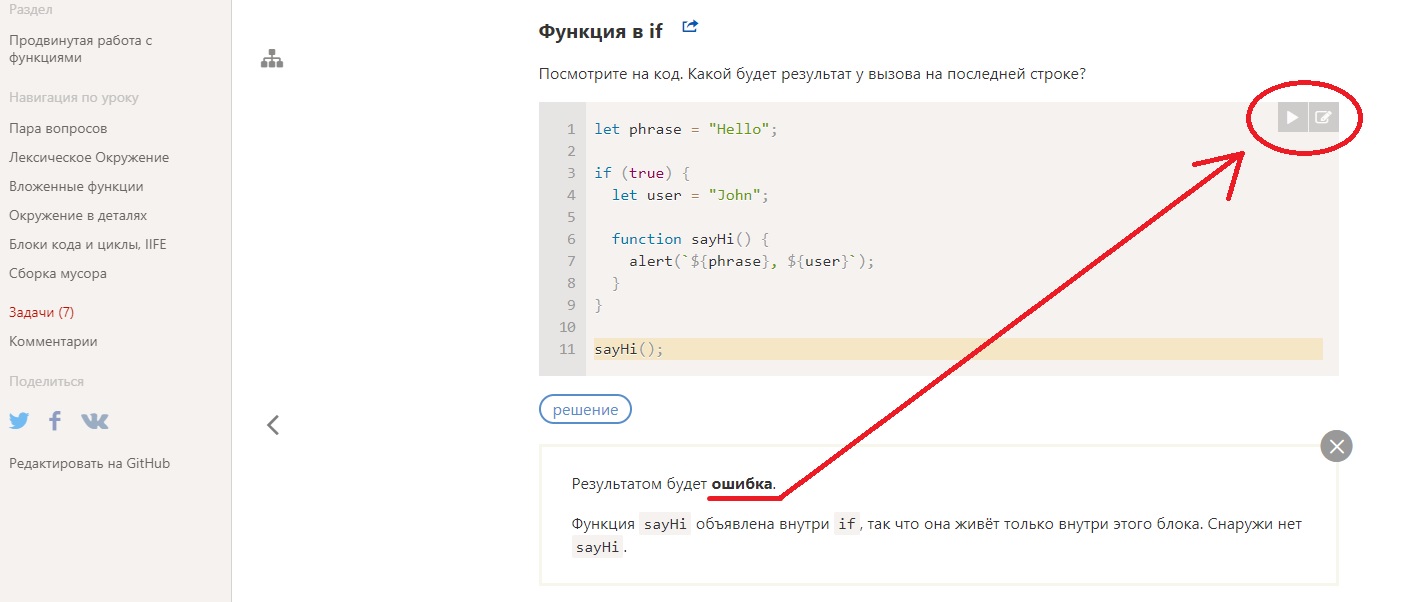This screenshot has width=1417, height=602.
Task: Open "Продвинутая работа с функциями" section
Action: click(x=81, y=49)
